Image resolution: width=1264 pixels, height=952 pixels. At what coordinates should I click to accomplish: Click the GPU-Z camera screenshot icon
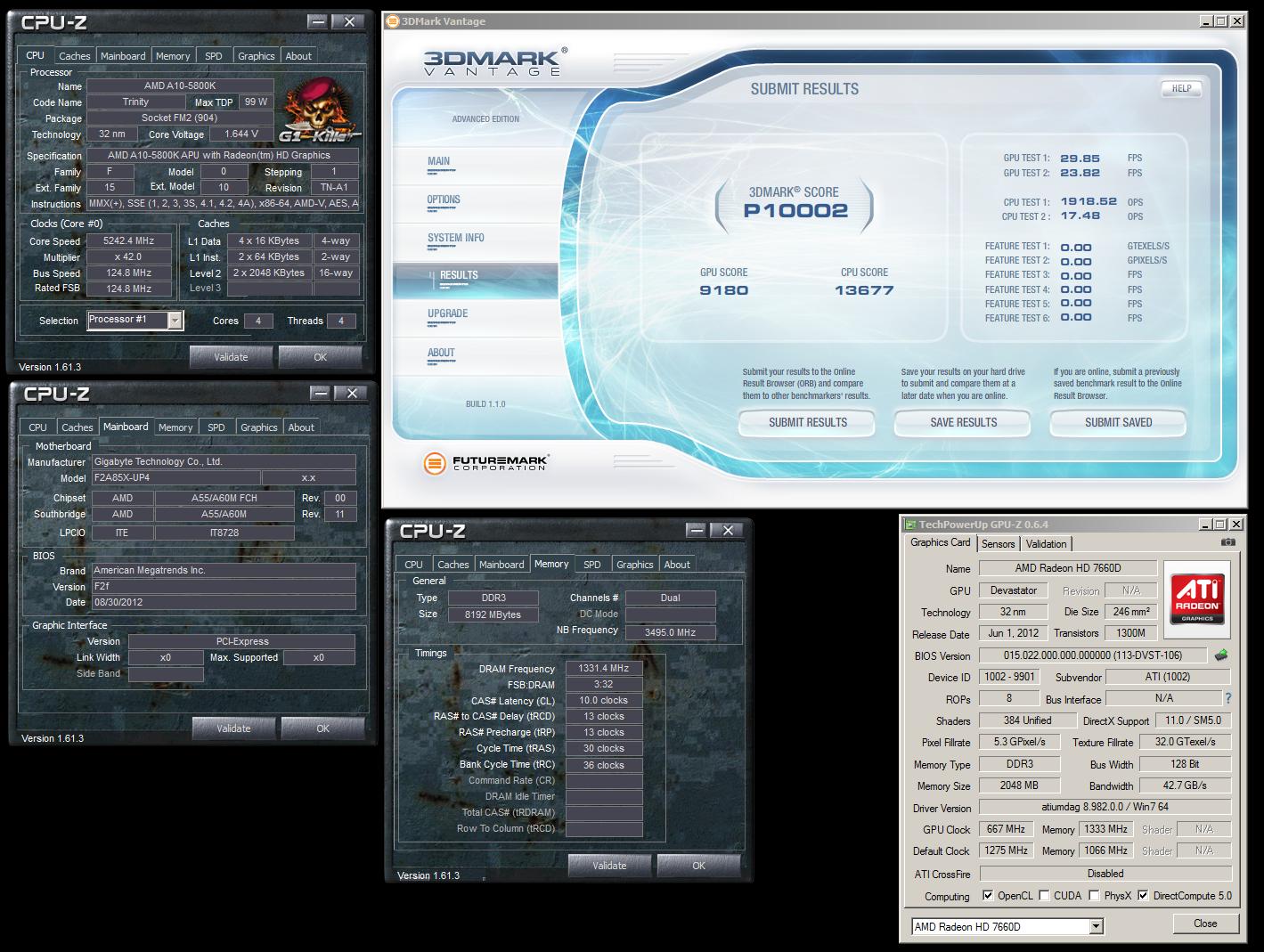(x=1227, y=542)
